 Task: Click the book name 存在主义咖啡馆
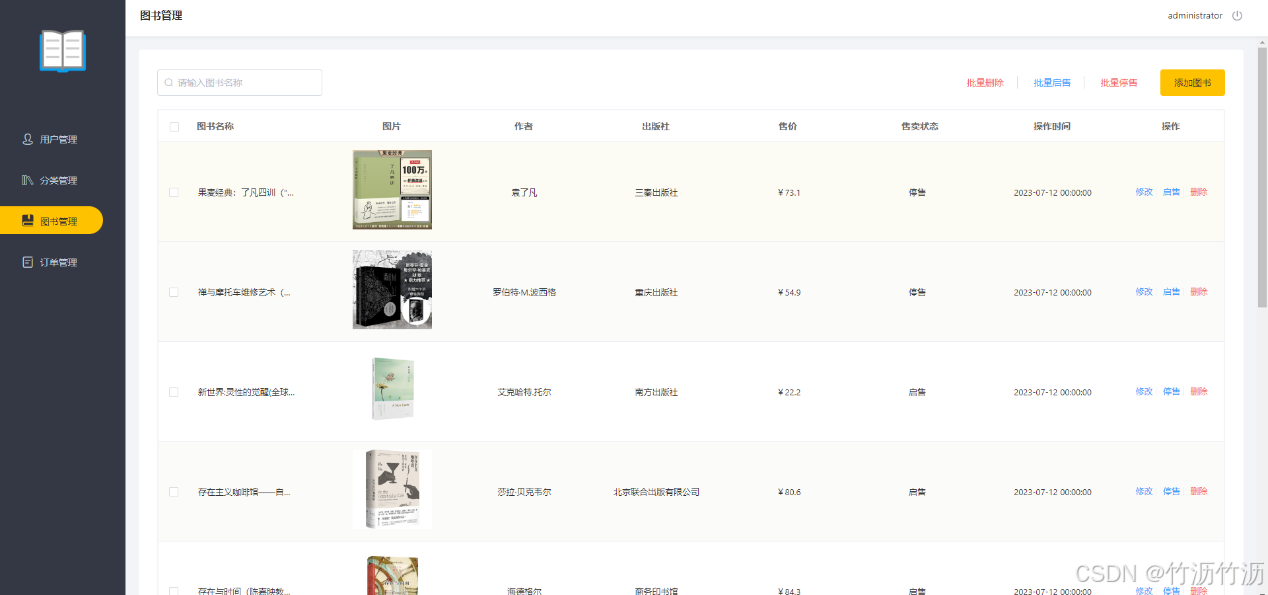(244, 492)
